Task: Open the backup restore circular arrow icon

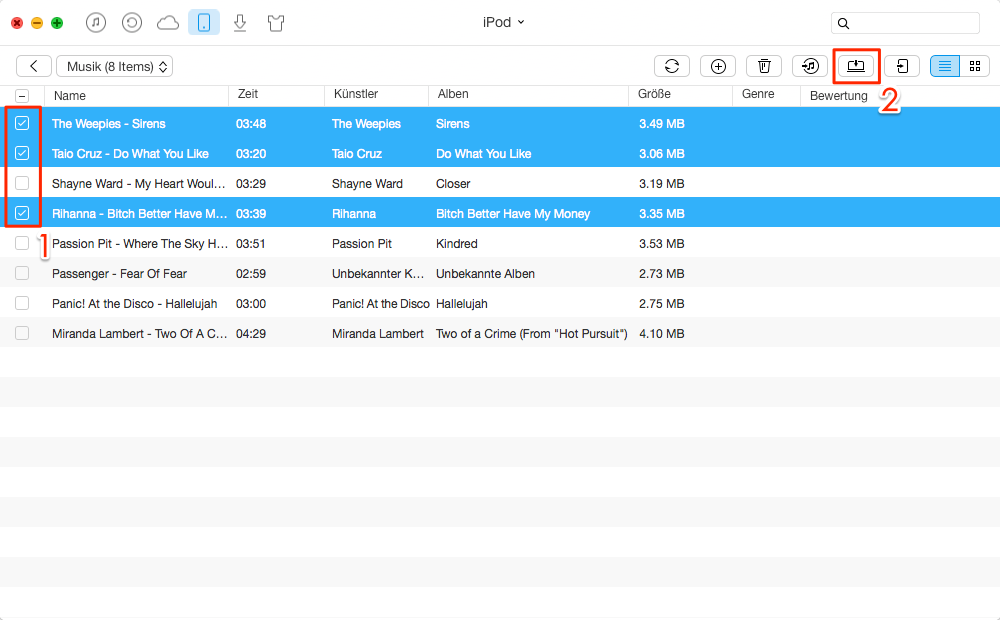Action: pyautogui.click(x=131, y=23)
